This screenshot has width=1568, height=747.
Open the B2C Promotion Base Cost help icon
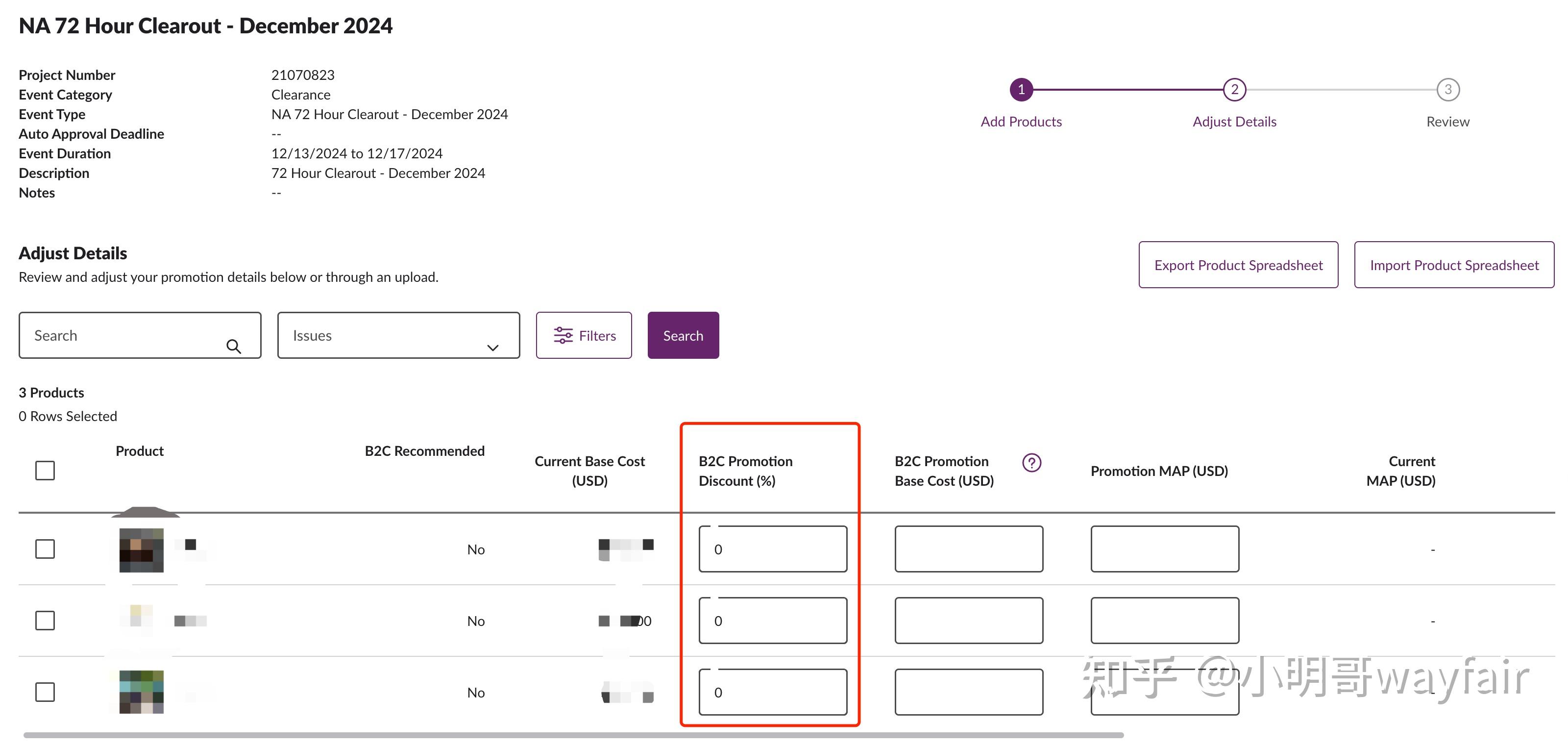(x=1031, y=463)
